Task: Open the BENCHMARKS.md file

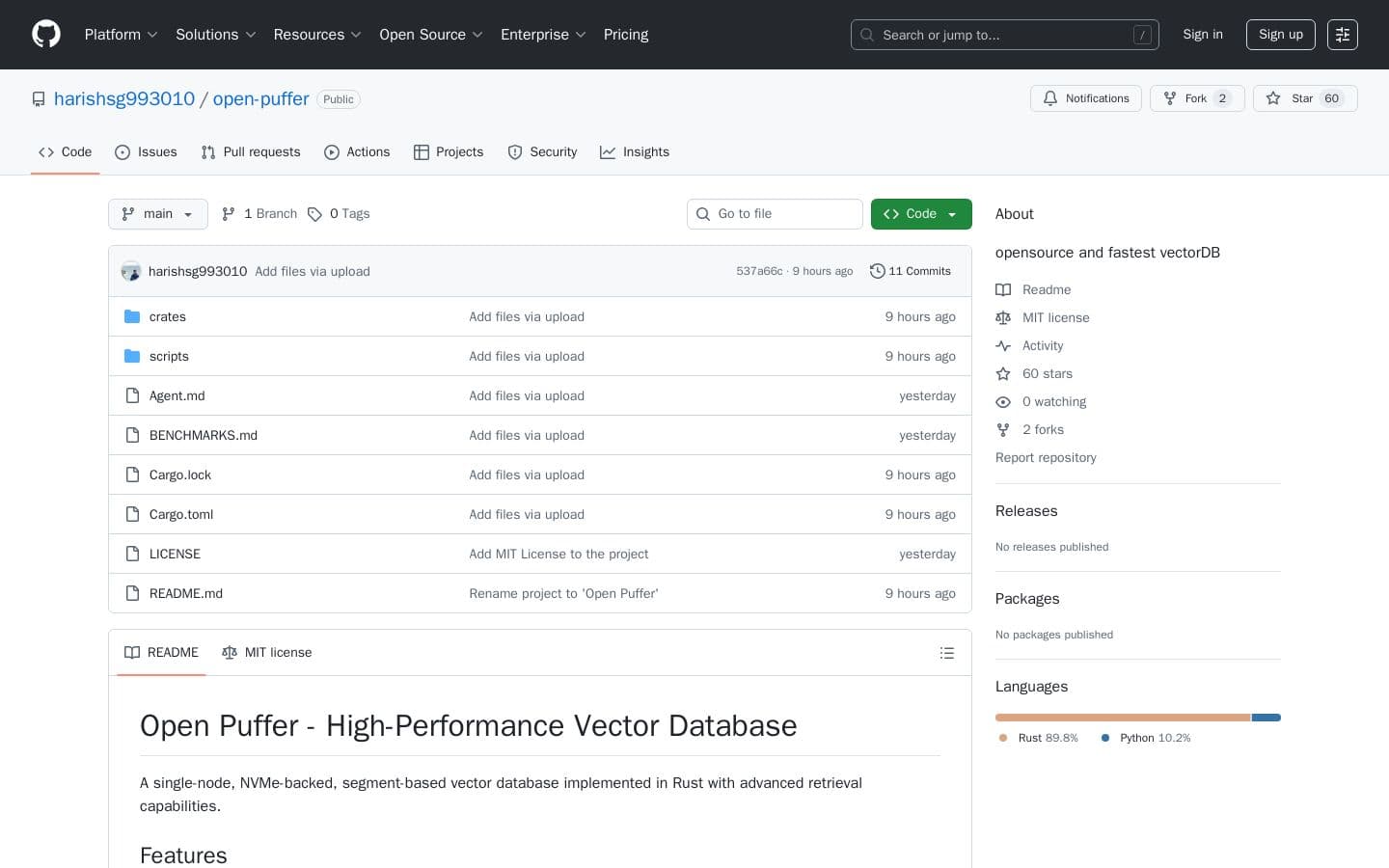Action: pos(203,435)
